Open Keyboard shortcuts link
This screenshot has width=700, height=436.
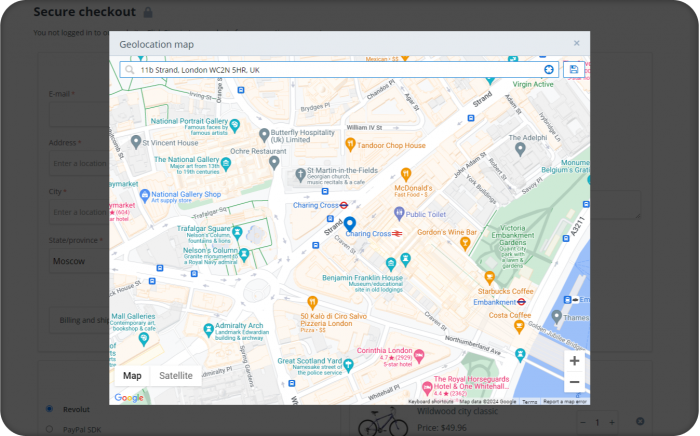[430, 402]
